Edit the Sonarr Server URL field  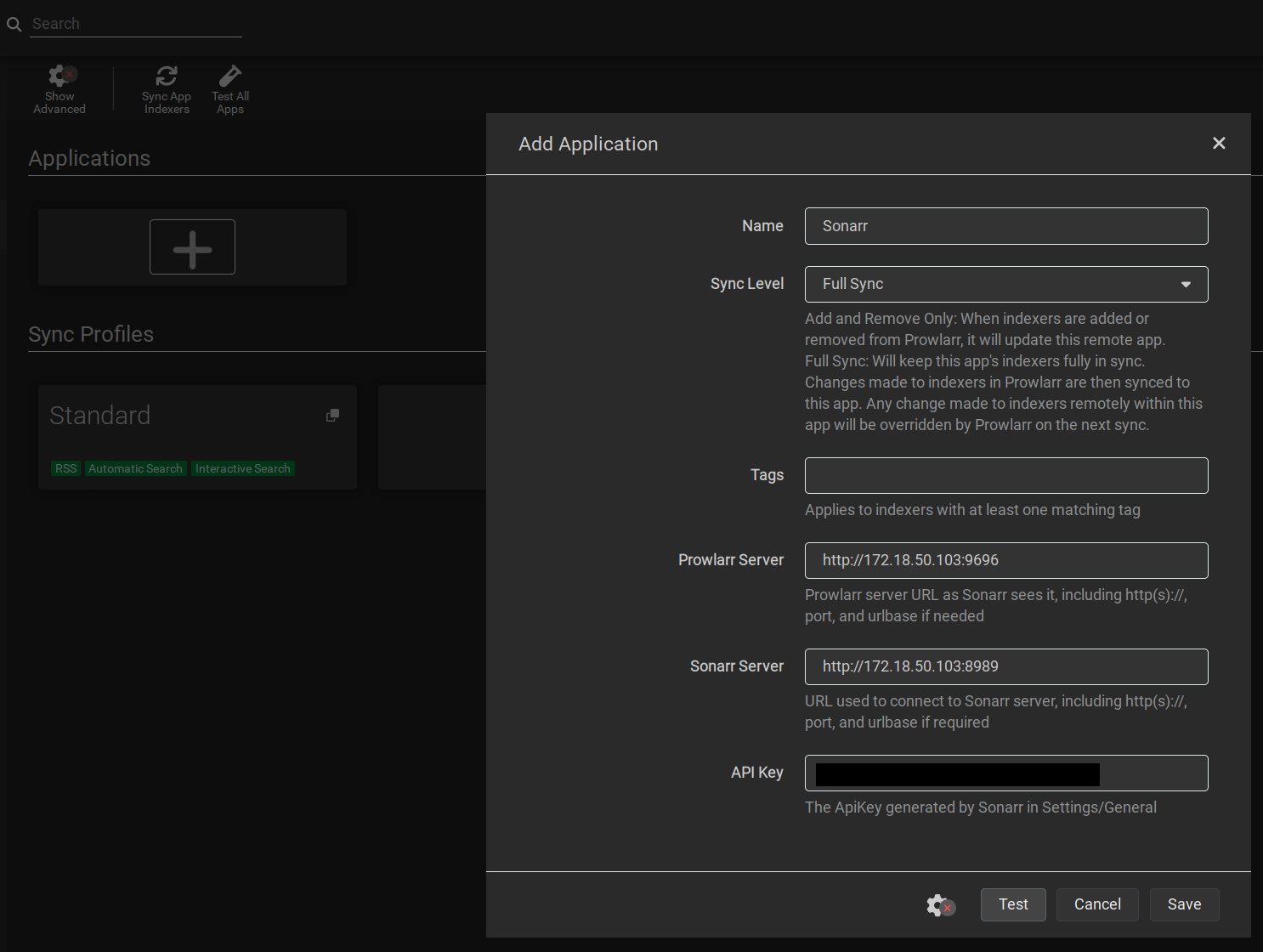click(1006, 666)
